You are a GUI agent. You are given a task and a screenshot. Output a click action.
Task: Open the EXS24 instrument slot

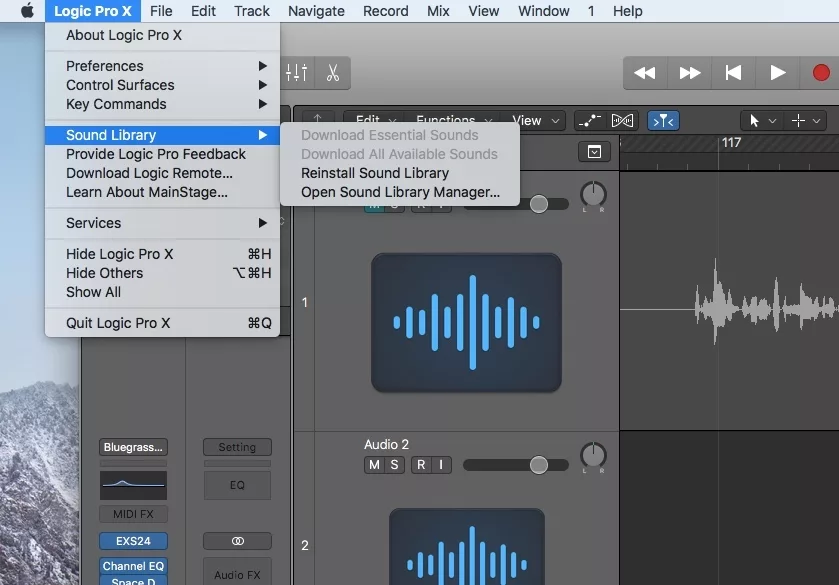132,541
